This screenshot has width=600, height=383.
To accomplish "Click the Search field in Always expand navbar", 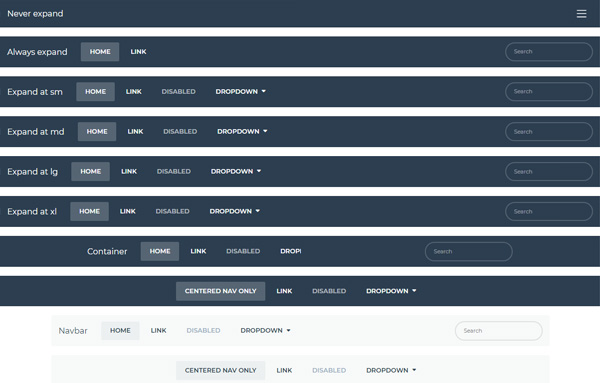I will coord(549,52).
